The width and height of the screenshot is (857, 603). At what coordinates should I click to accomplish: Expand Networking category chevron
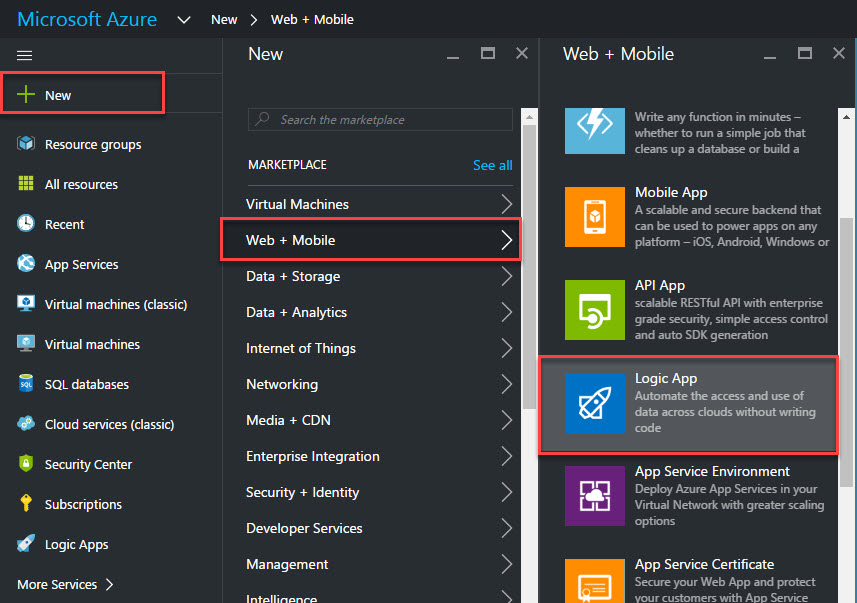507,384
